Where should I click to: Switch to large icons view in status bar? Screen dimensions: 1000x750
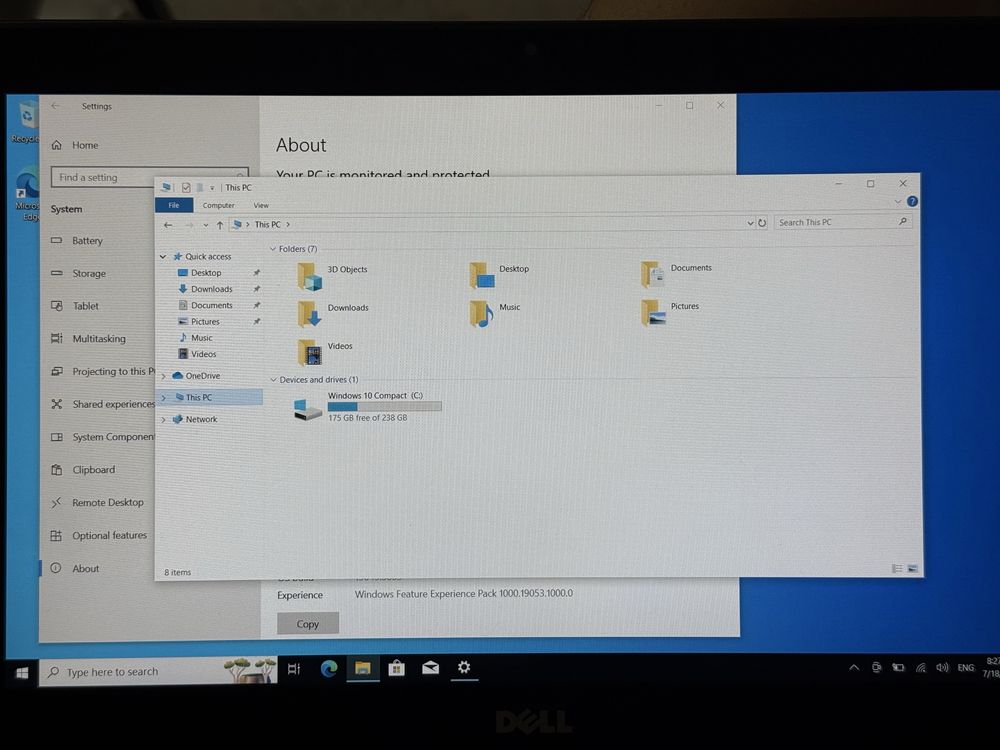[913, 568]
